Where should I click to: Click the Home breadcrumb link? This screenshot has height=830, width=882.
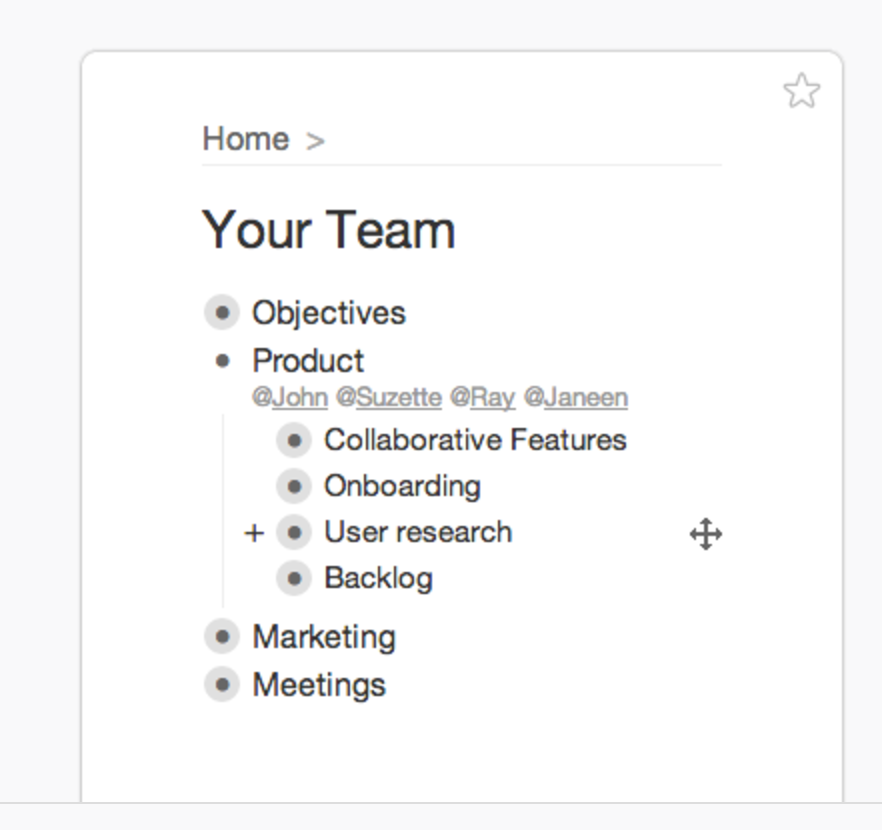point(245,139)
